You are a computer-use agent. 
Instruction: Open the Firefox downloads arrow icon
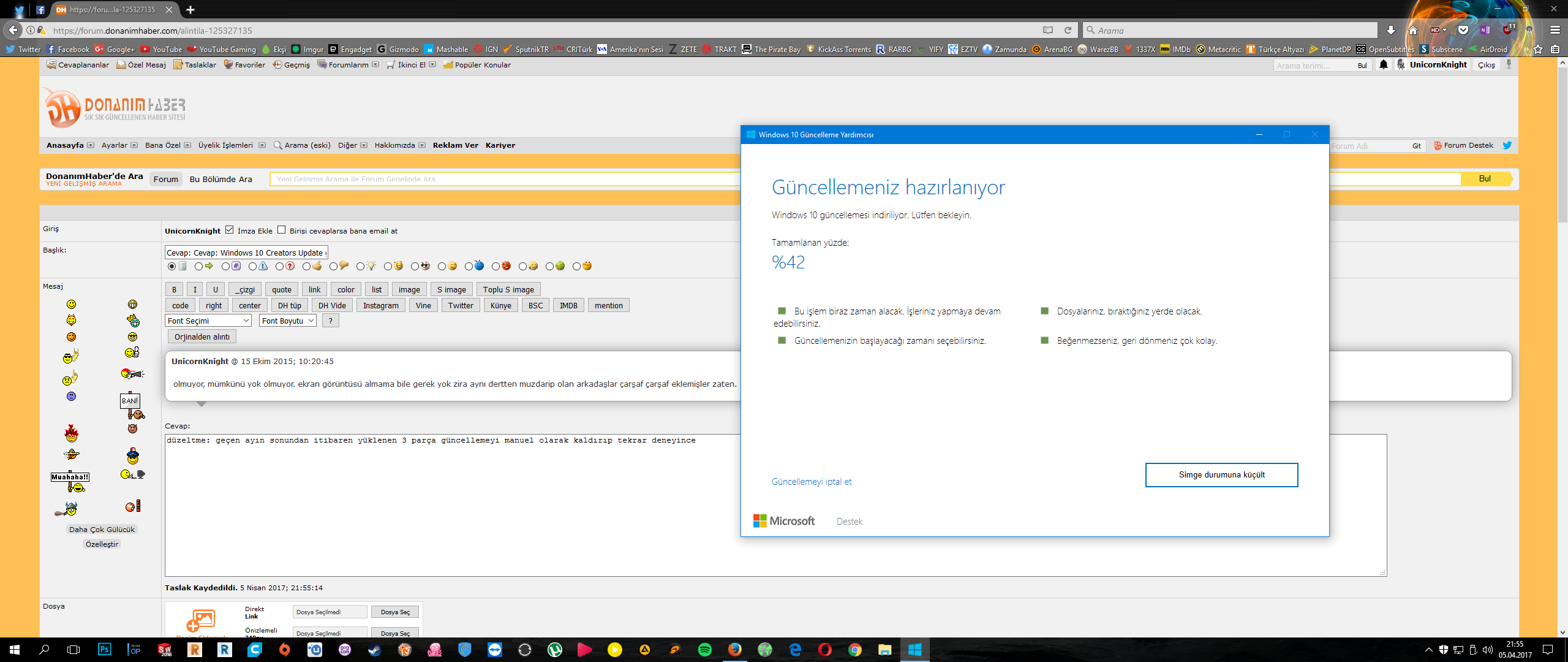(x=1391, y=30)
